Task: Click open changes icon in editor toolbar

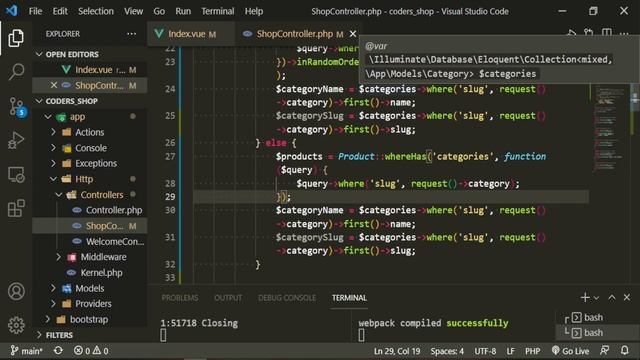Action: 589,33
